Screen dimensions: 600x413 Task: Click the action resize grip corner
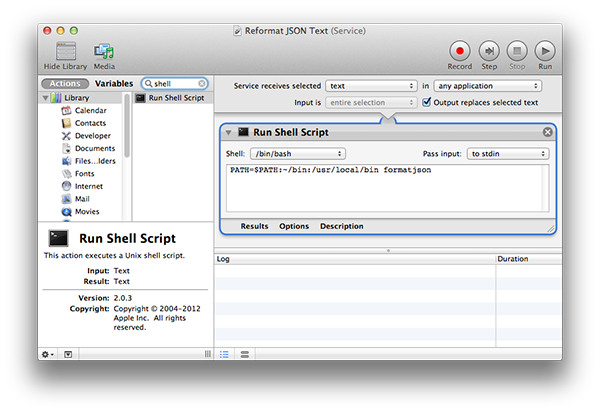point(551,229)
